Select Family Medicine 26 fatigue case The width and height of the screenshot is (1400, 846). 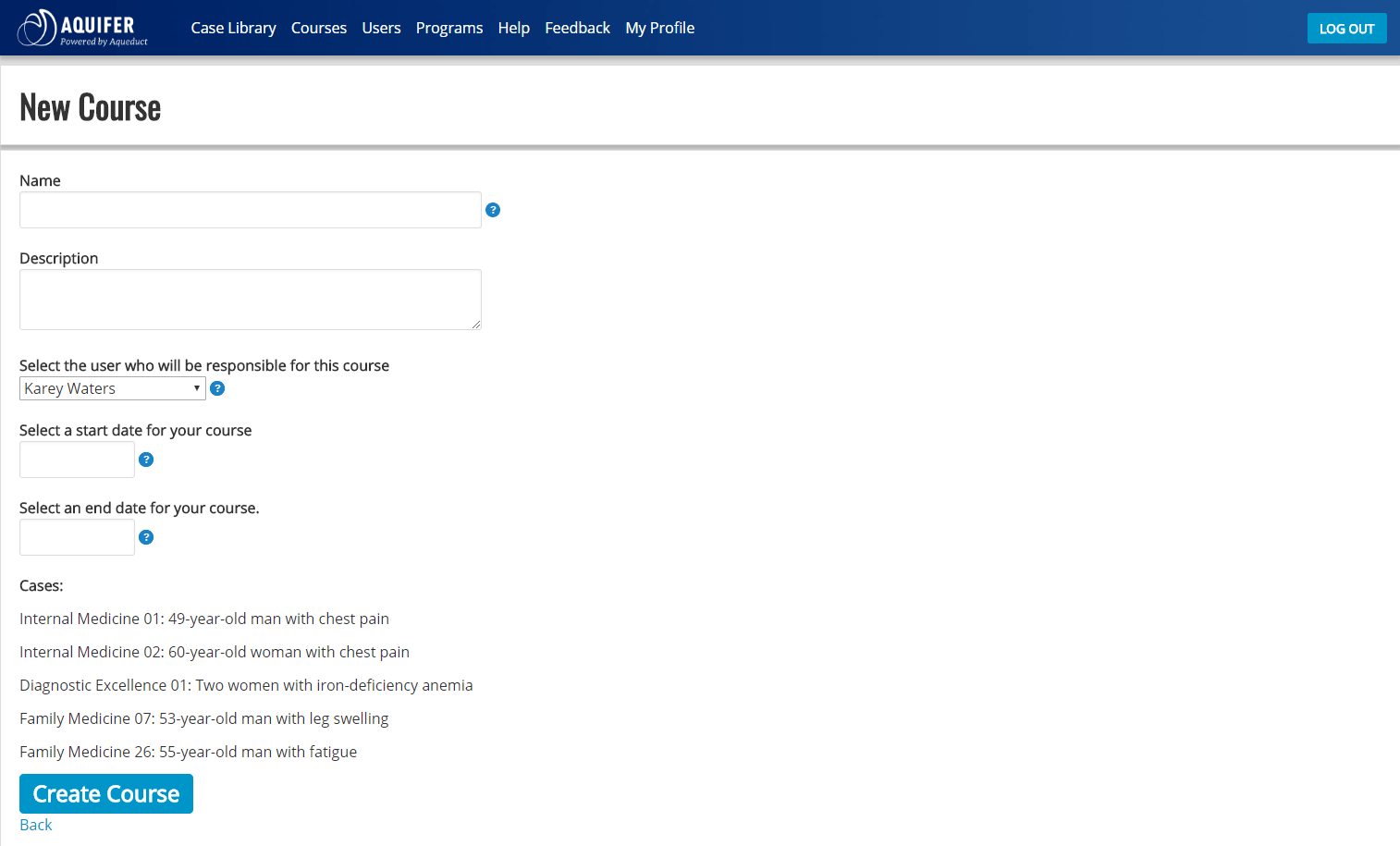(x=189, y=752)
